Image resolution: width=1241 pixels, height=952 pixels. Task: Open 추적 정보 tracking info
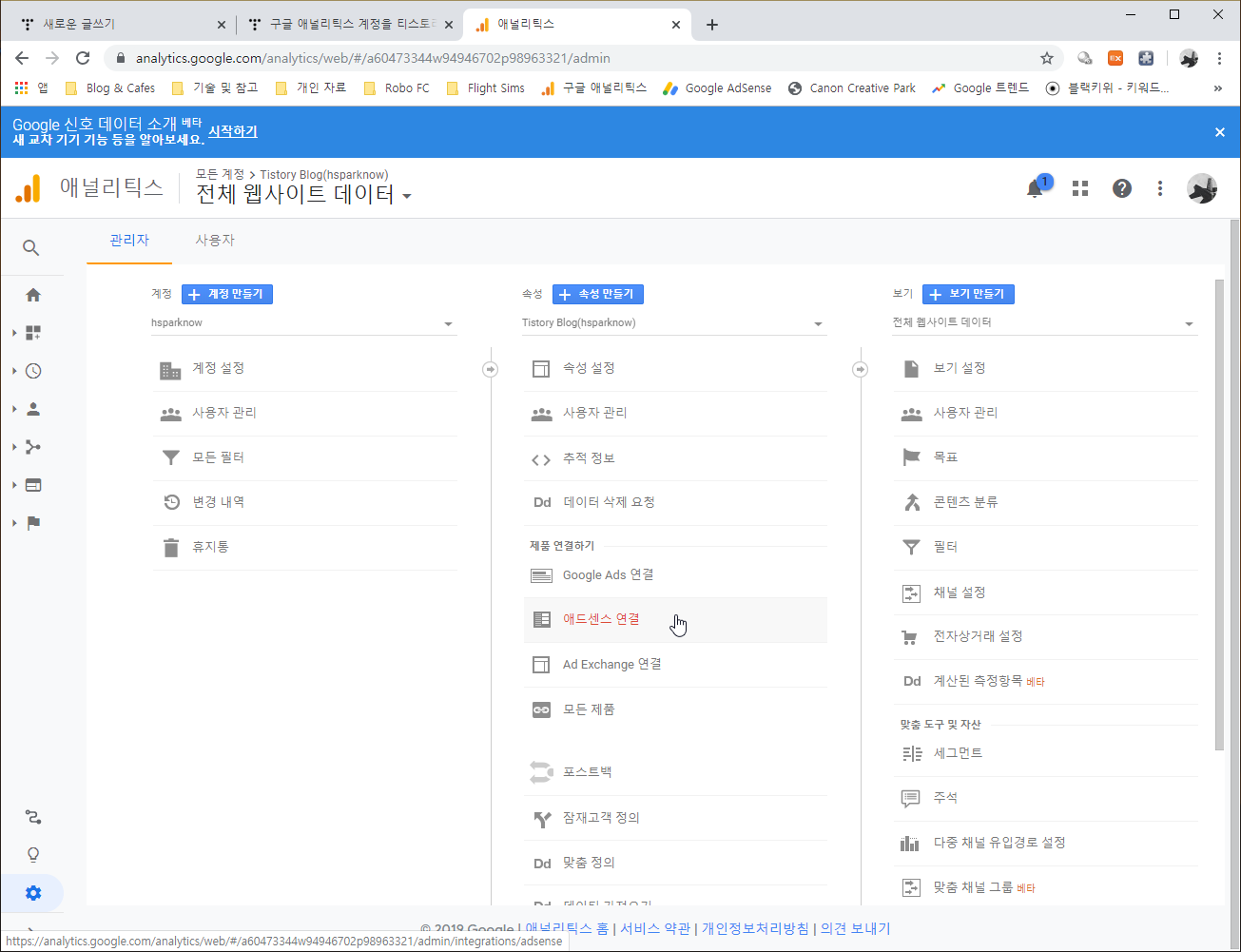coord(675,458)
